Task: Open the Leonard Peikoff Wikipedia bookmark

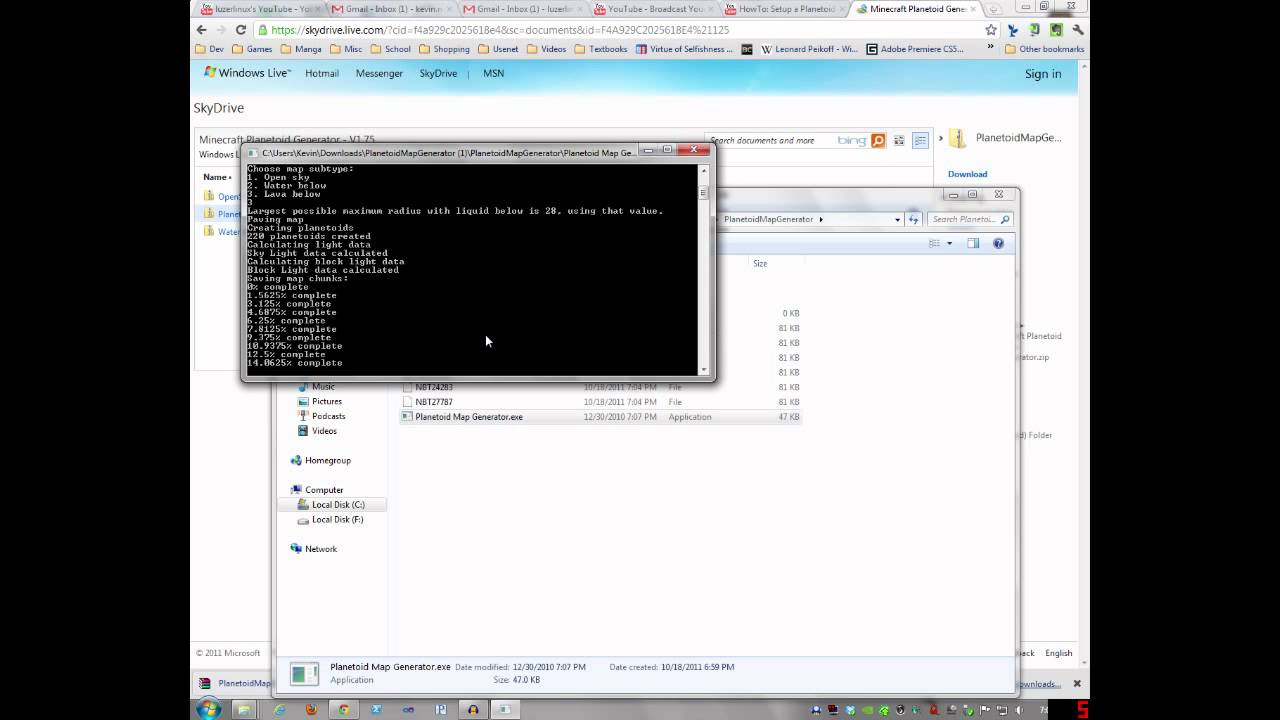Action: click(809, 49)
